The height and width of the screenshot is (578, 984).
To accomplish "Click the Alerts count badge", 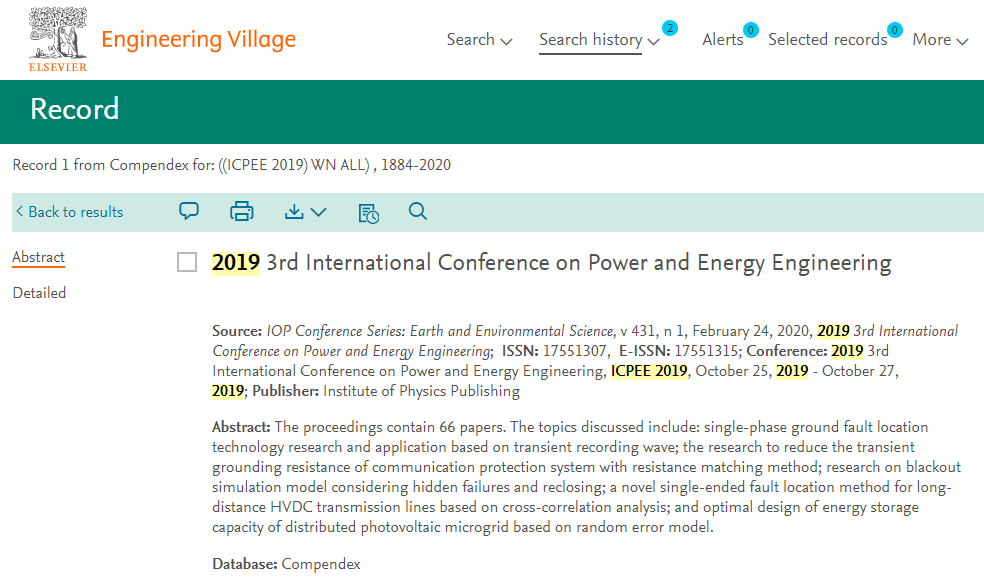I will 750,30.
